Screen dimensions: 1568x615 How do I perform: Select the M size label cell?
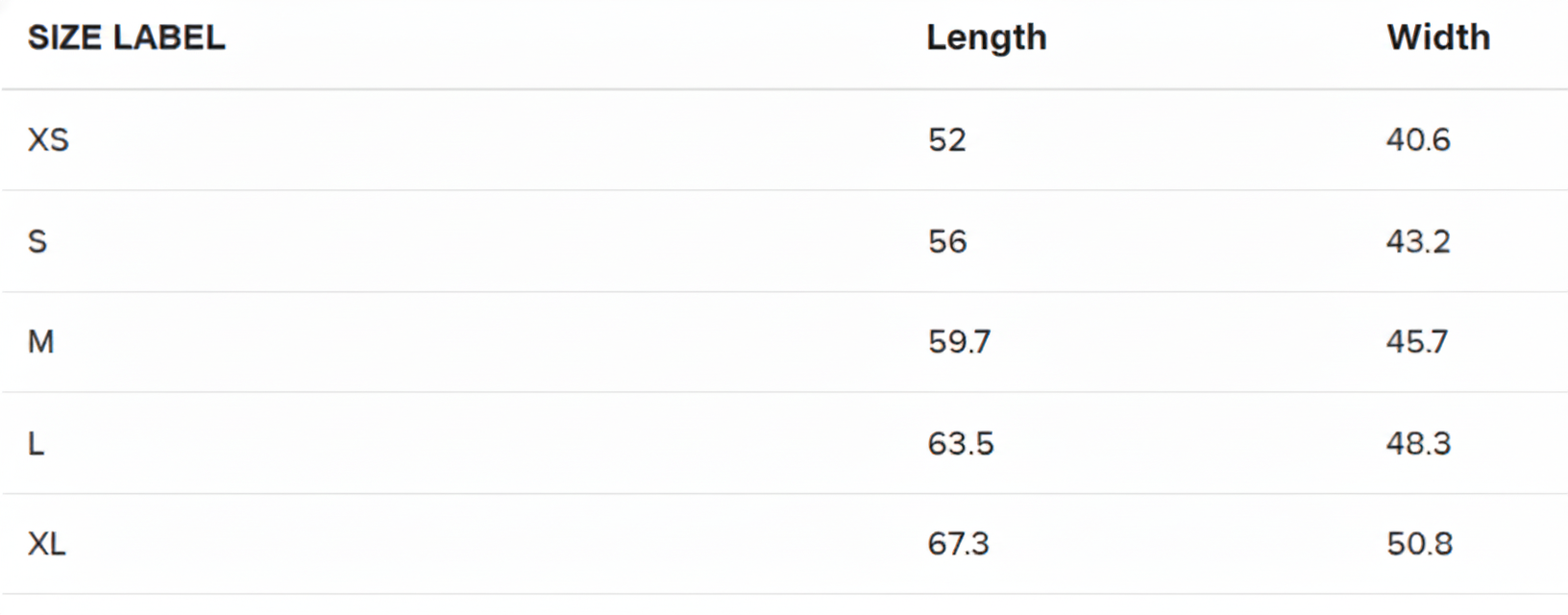click(x=40, y=342)
